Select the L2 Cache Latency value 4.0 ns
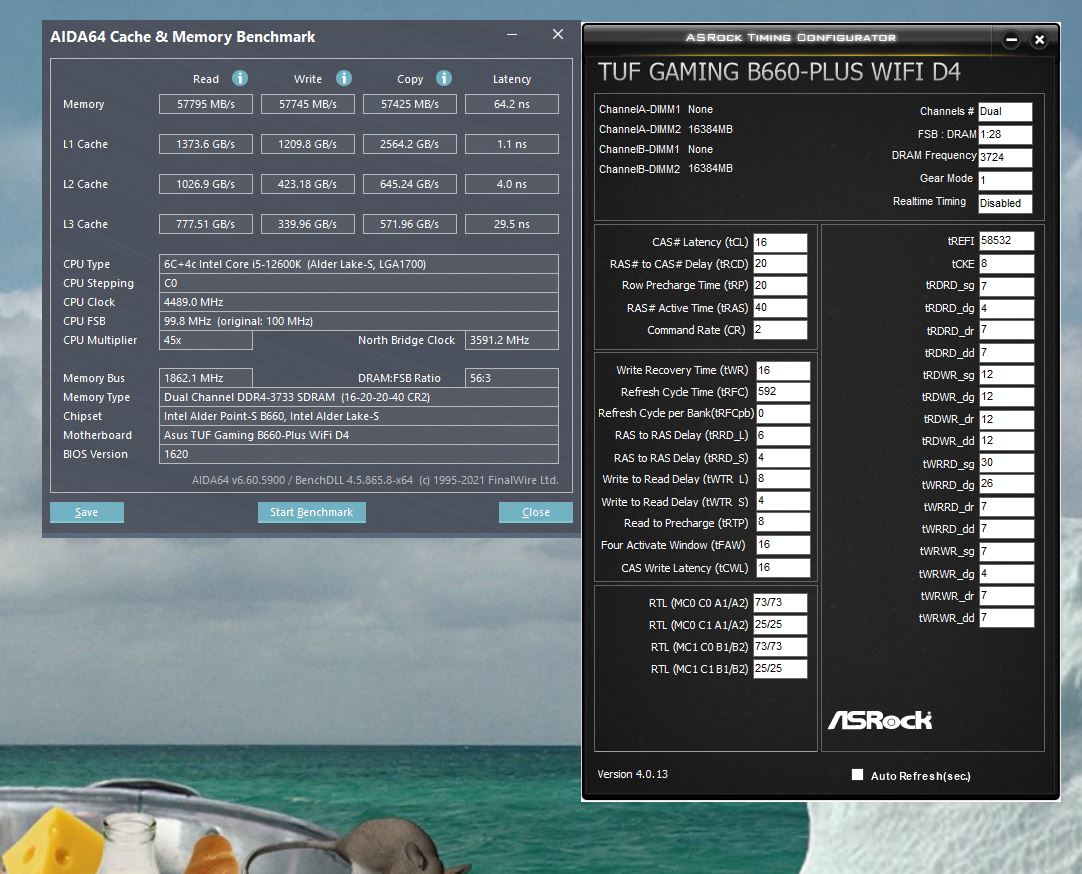This screenshot has height=874, width=1082. pyautogui.click(x=512, y=184)
